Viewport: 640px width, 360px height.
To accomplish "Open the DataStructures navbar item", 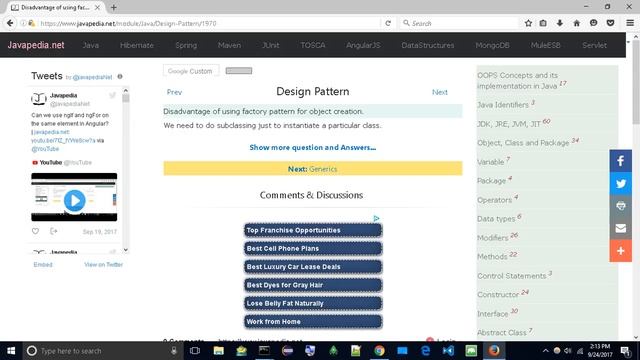I will point(428,45).
